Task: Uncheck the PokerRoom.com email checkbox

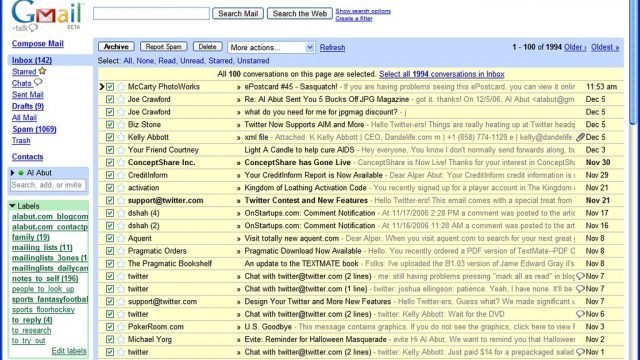Action: (110, 327)
